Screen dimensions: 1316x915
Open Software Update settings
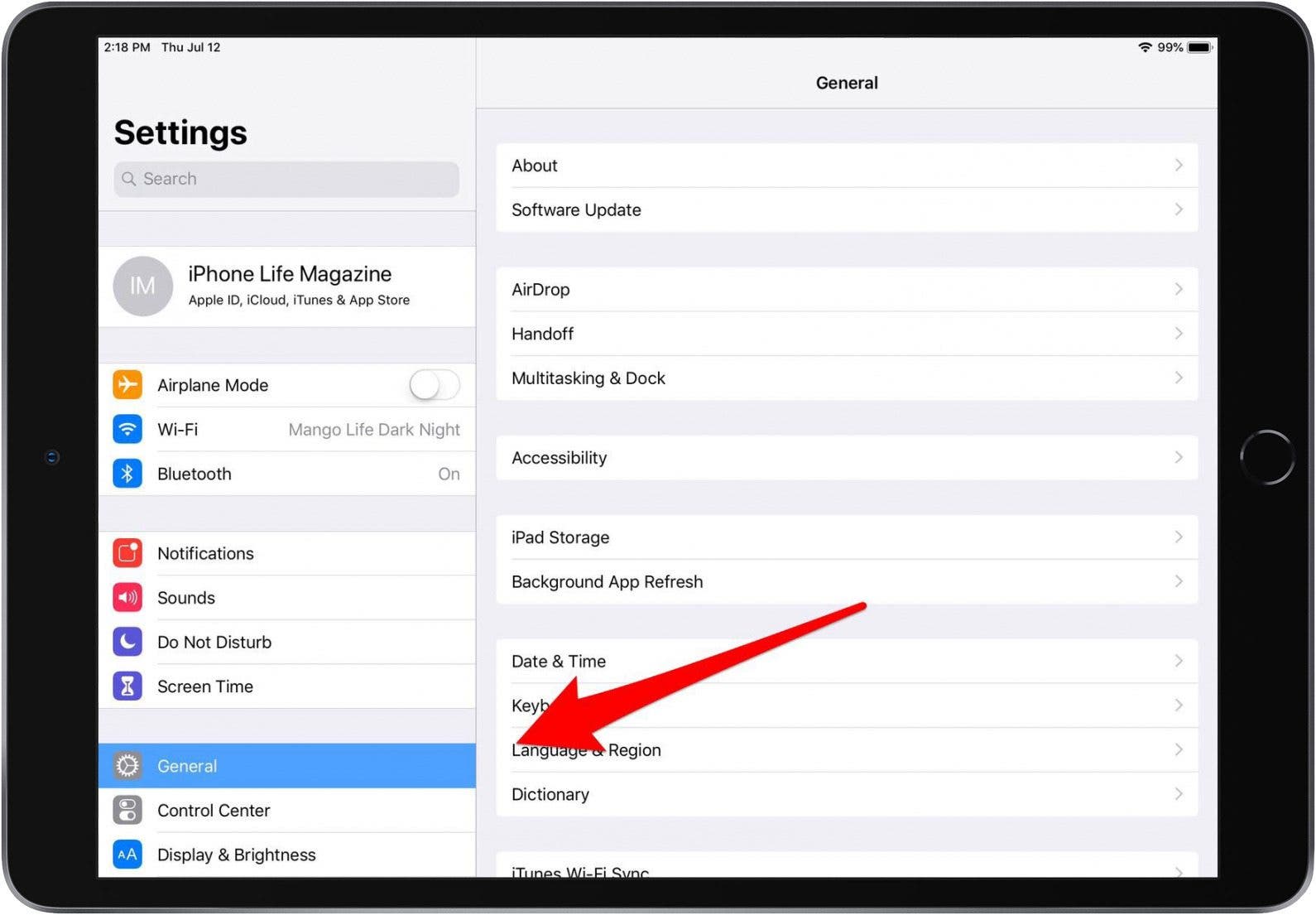(847, 209)
